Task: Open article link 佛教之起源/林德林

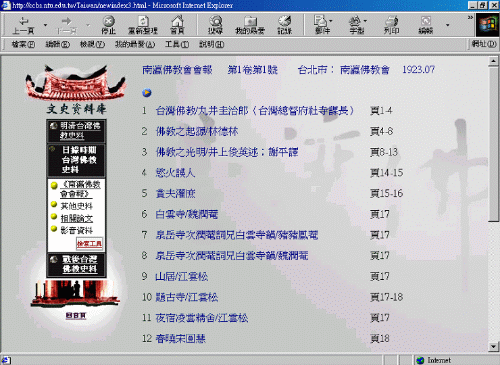Action: coord(197,131)
